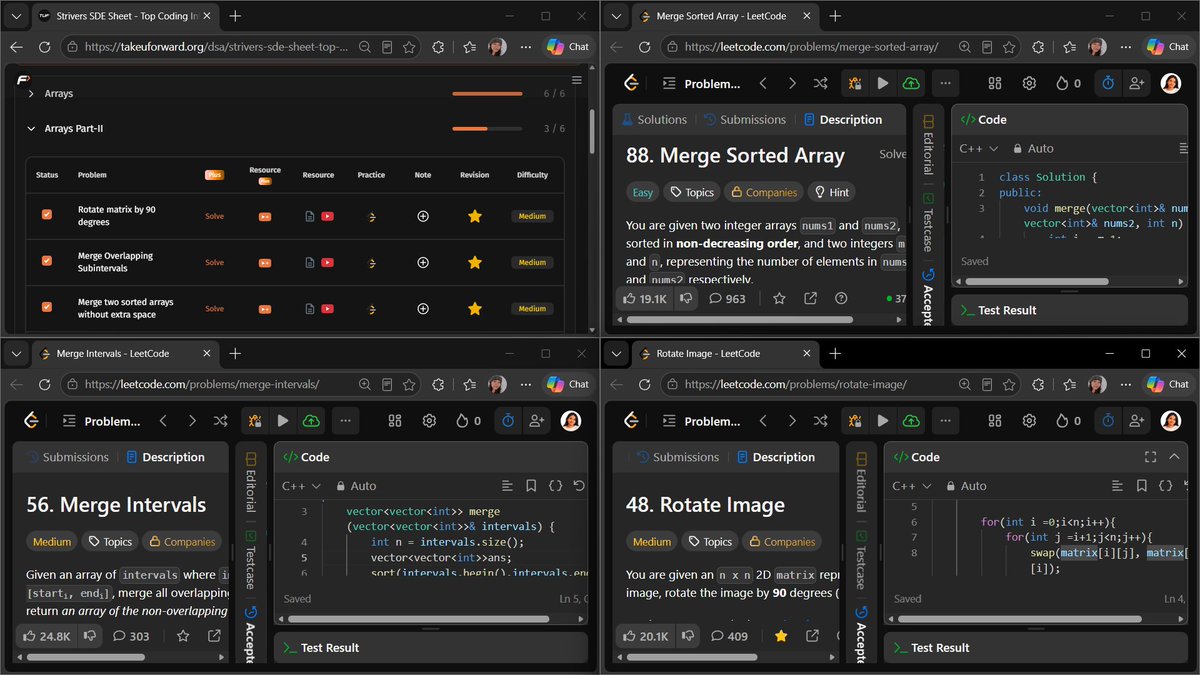Click the vertical scrollbar in the Strivers SDE Sheet page
The image size is (1200, 675).
click(x=591, y=132)
